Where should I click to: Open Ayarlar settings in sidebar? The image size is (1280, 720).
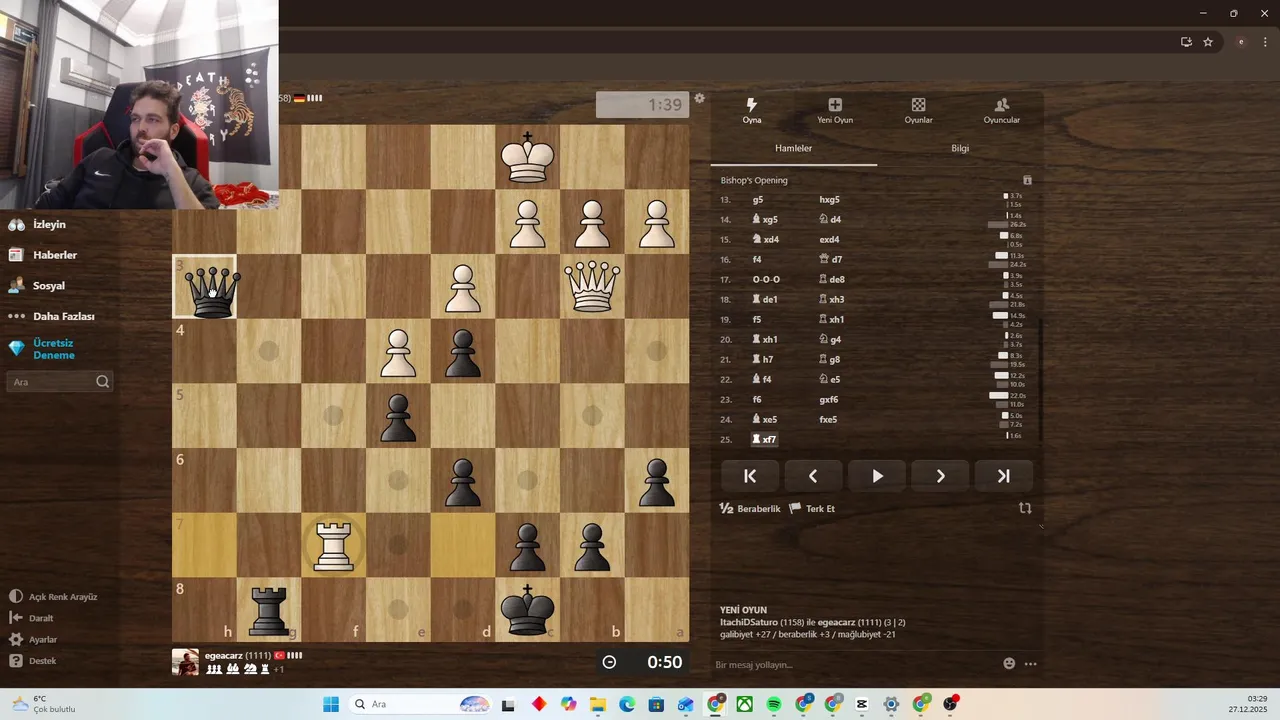point(33,640)
